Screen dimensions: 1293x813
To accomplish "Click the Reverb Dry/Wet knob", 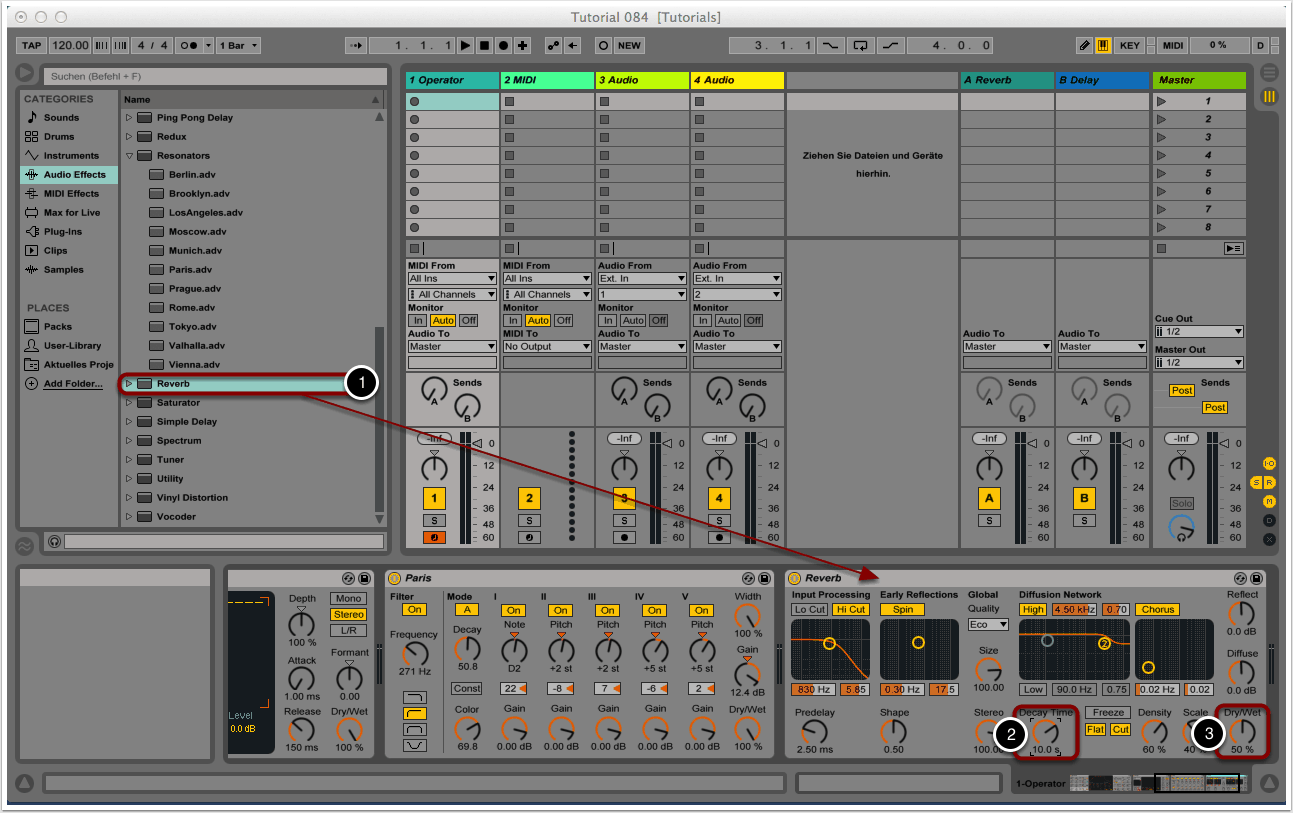I will click(1242, 731).
